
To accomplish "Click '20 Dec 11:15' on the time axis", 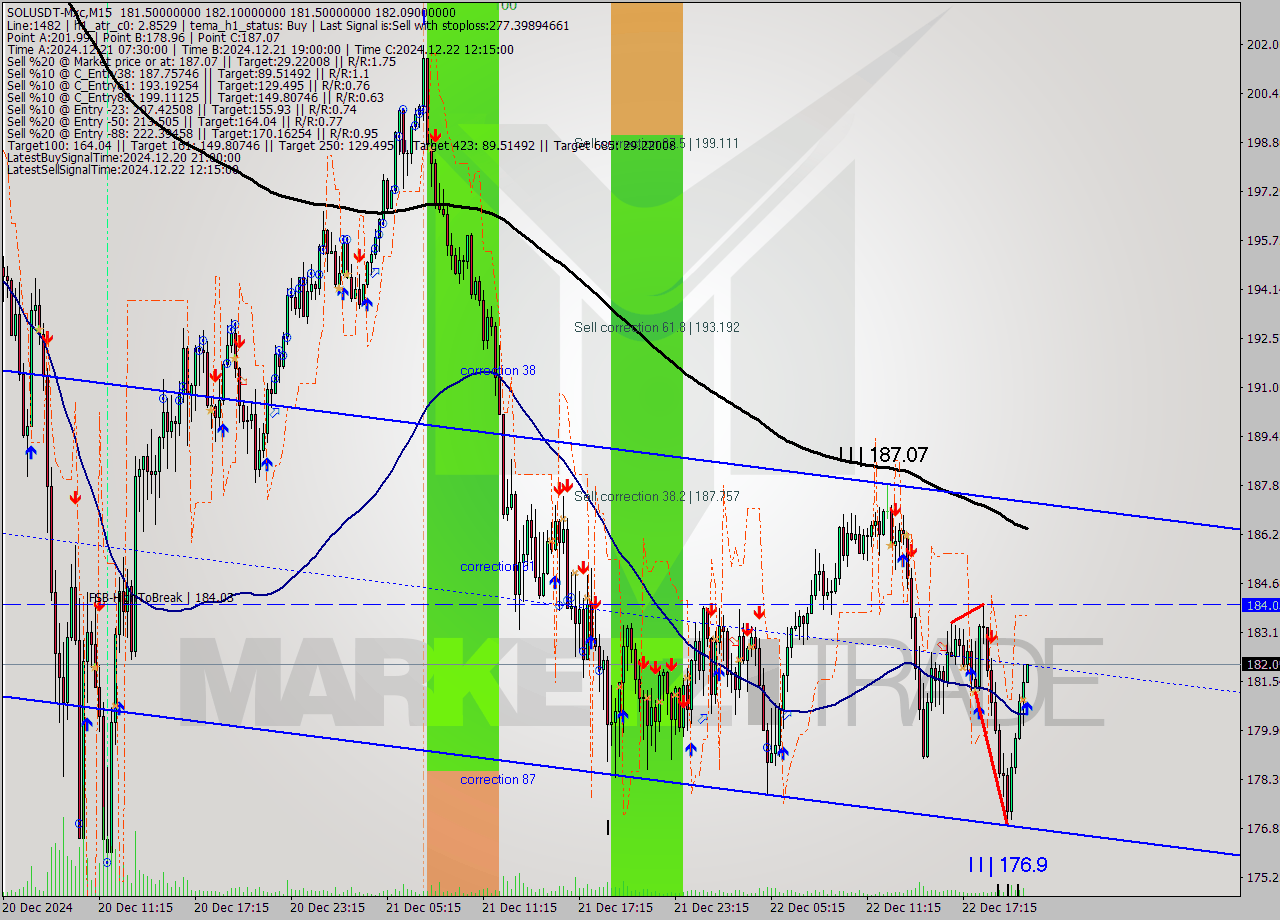I will click(135, 908).
